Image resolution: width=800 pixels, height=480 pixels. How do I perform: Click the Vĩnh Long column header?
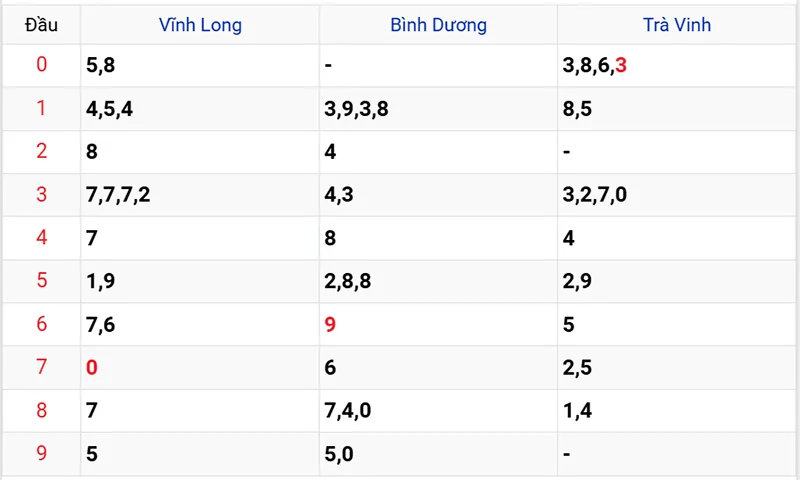[200, 25]
